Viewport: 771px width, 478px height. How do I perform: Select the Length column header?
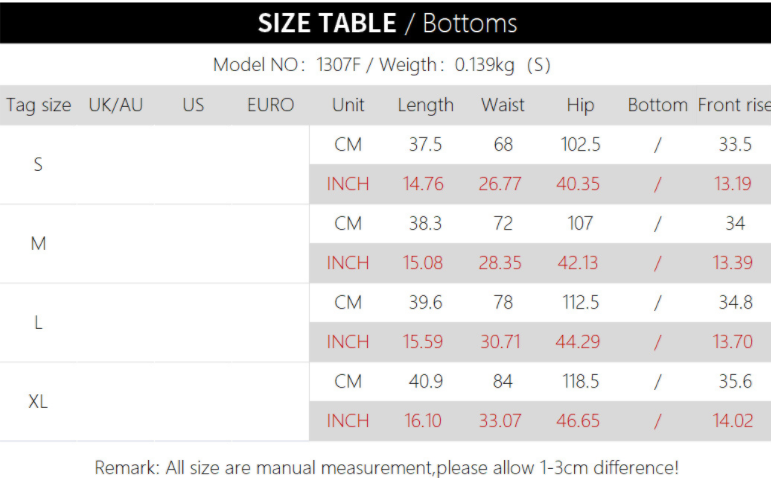[425, 105]
